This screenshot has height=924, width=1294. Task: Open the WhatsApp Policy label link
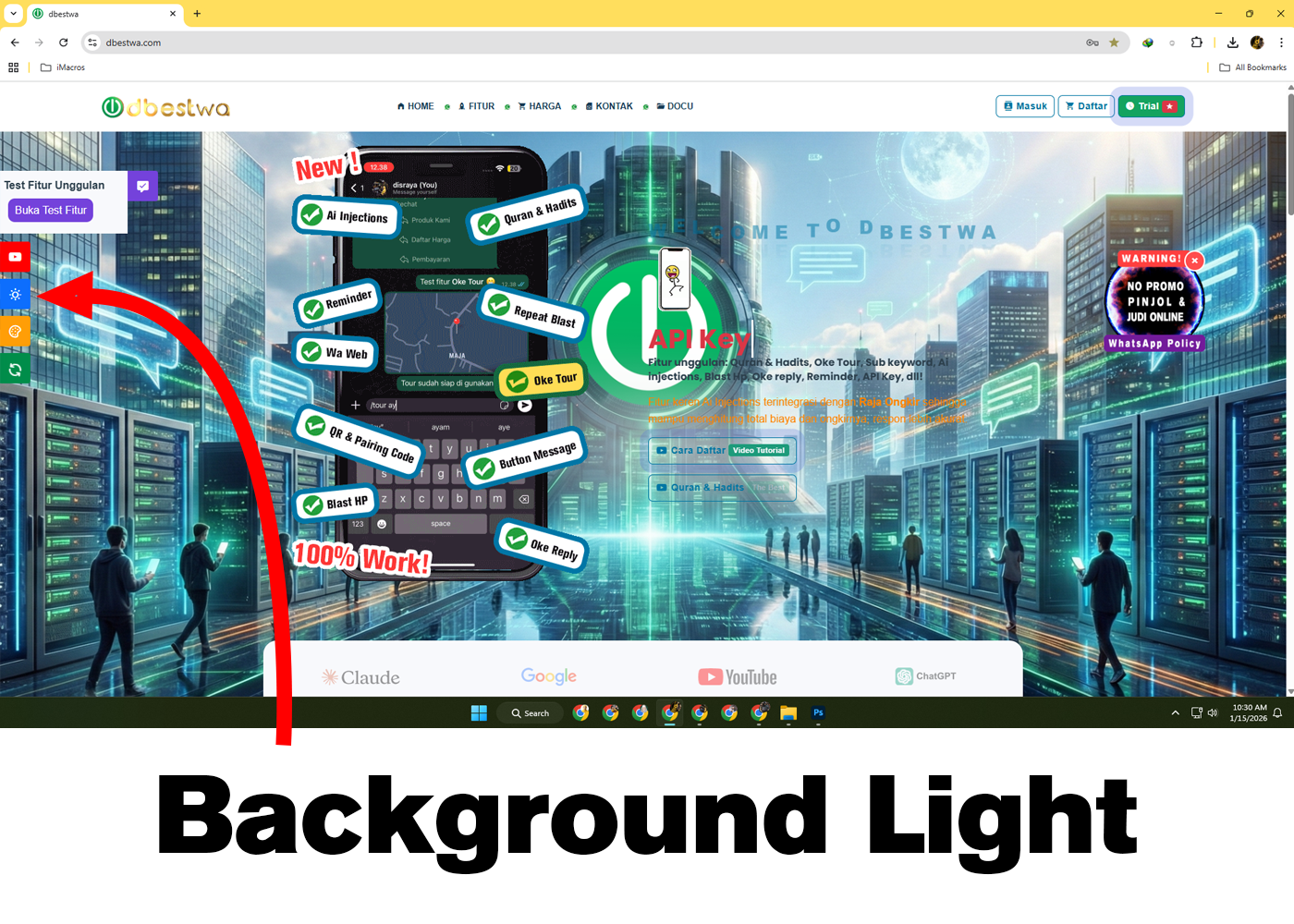(x=1154, y=344)
